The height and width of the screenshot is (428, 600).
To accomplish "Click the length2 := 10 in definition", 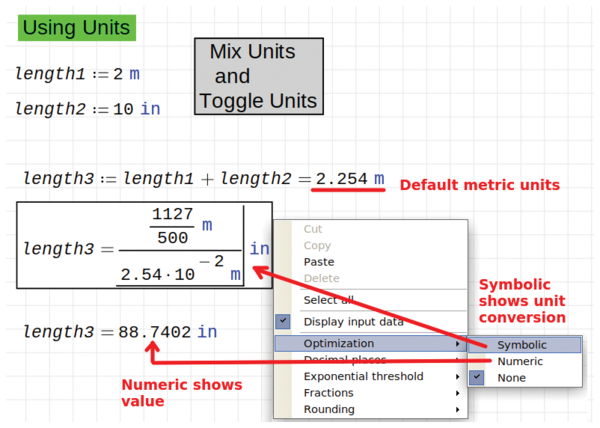I will pyautogui.click(x=87, y=109).
